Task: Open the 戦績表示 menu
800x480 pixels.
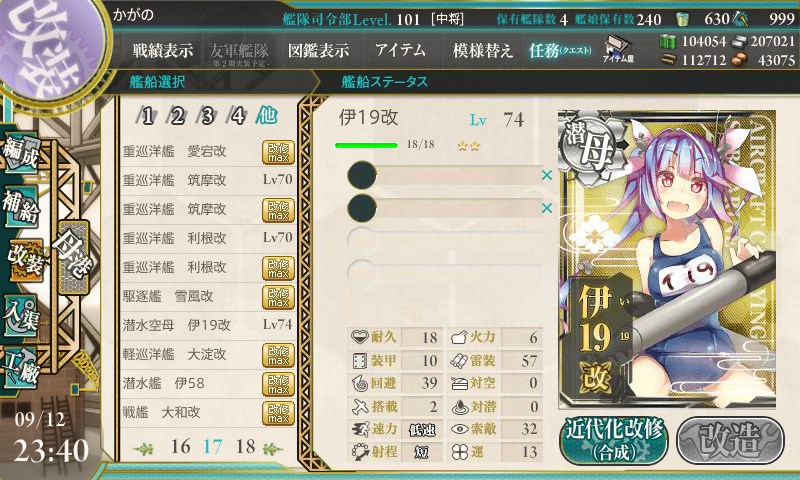Action: 163,50
